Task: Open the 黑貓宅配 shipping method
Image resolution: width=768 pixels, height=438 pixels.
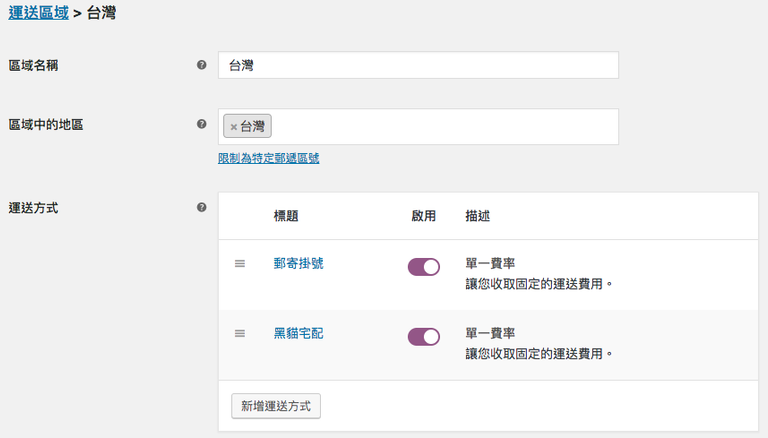Action: tap(298, 334)
